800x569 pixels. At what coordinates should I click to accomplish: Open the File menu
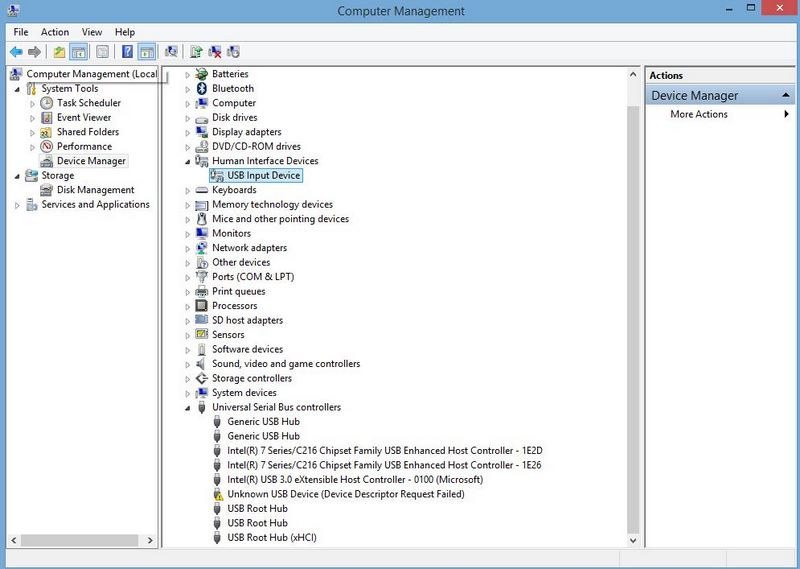point(21,32)
